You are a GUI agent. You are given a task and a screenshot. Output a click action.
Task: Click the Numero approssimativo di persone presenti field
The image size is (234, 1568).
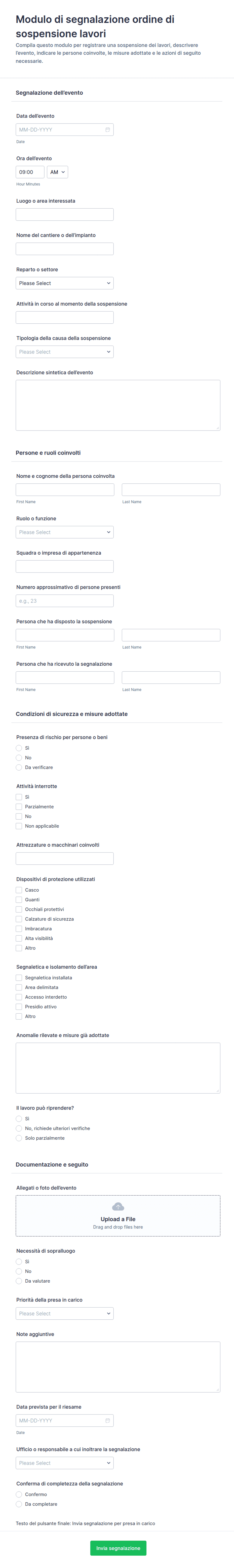pos(65,601)
